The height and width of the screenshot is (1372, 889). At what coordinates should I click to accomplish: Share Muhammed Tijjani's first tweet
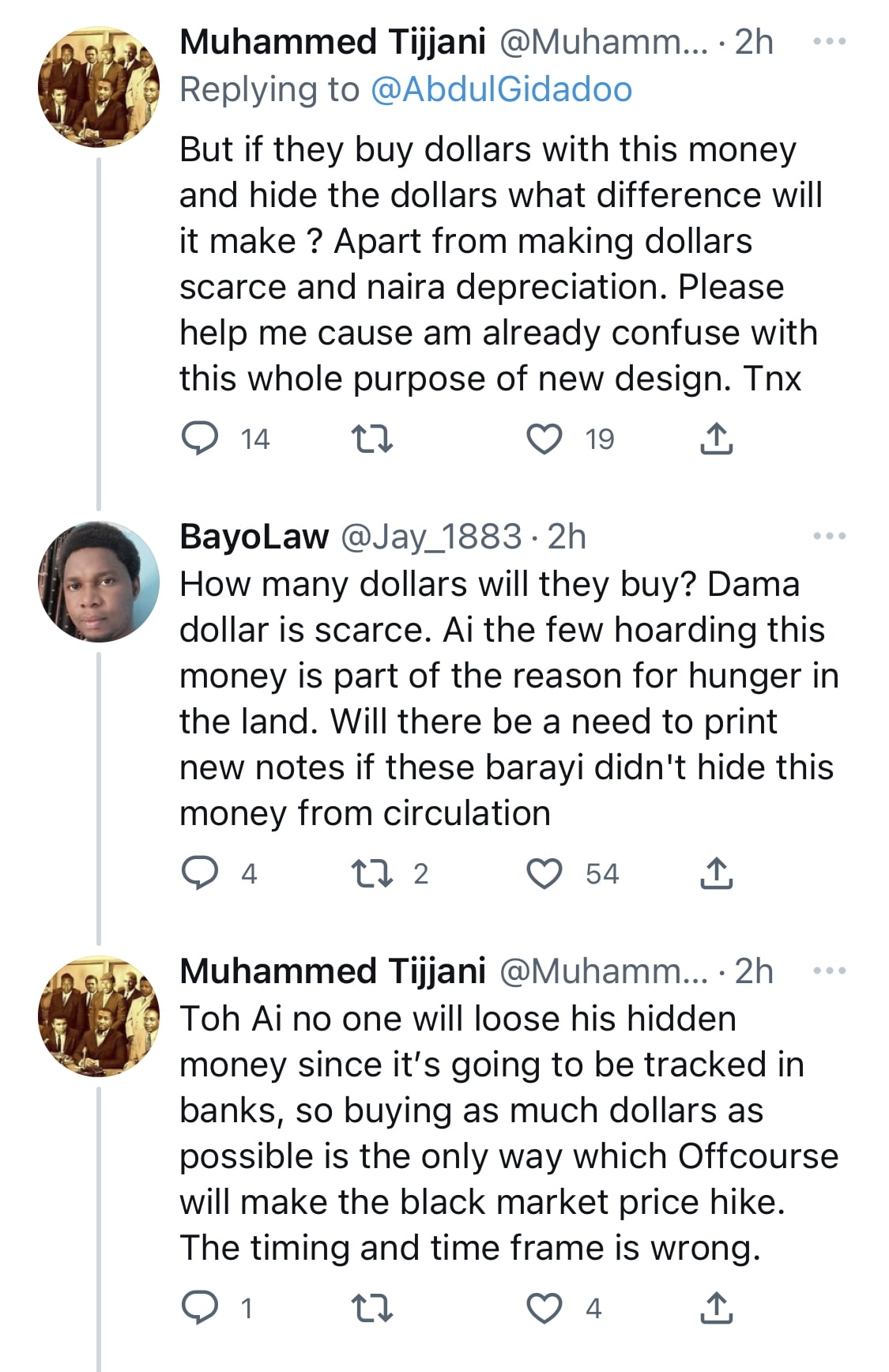(x=716, y=439)
